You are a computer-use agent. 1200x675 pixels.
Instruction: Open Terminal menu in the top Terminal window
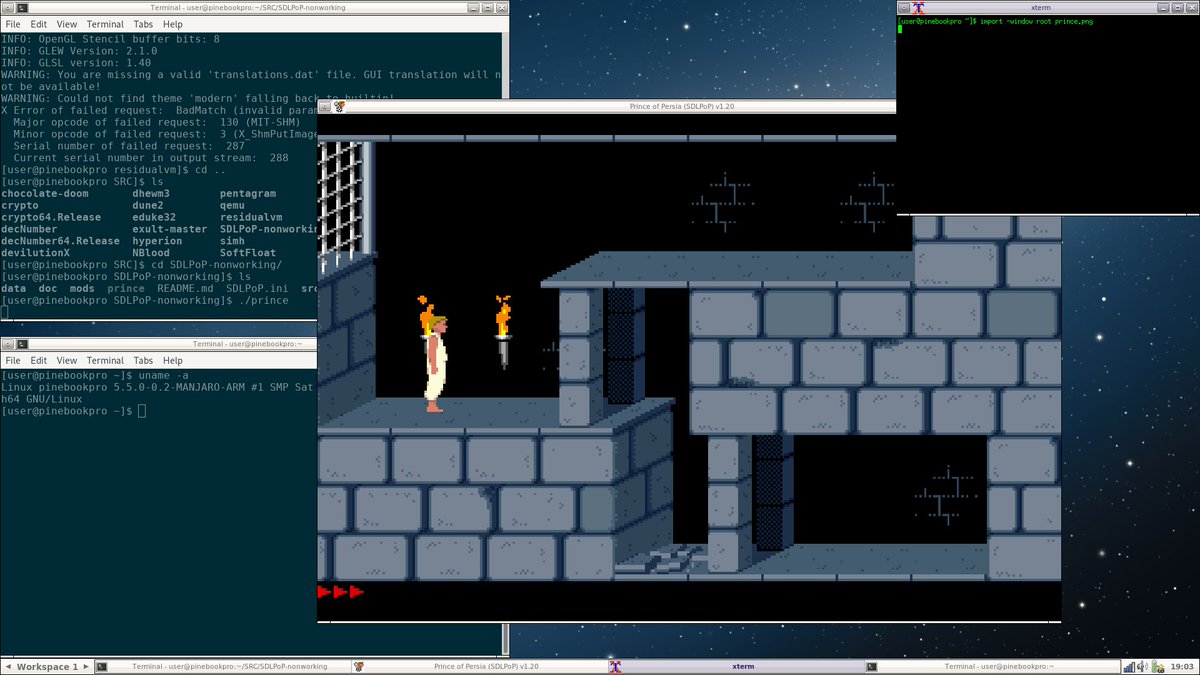(x=105, y=24)
